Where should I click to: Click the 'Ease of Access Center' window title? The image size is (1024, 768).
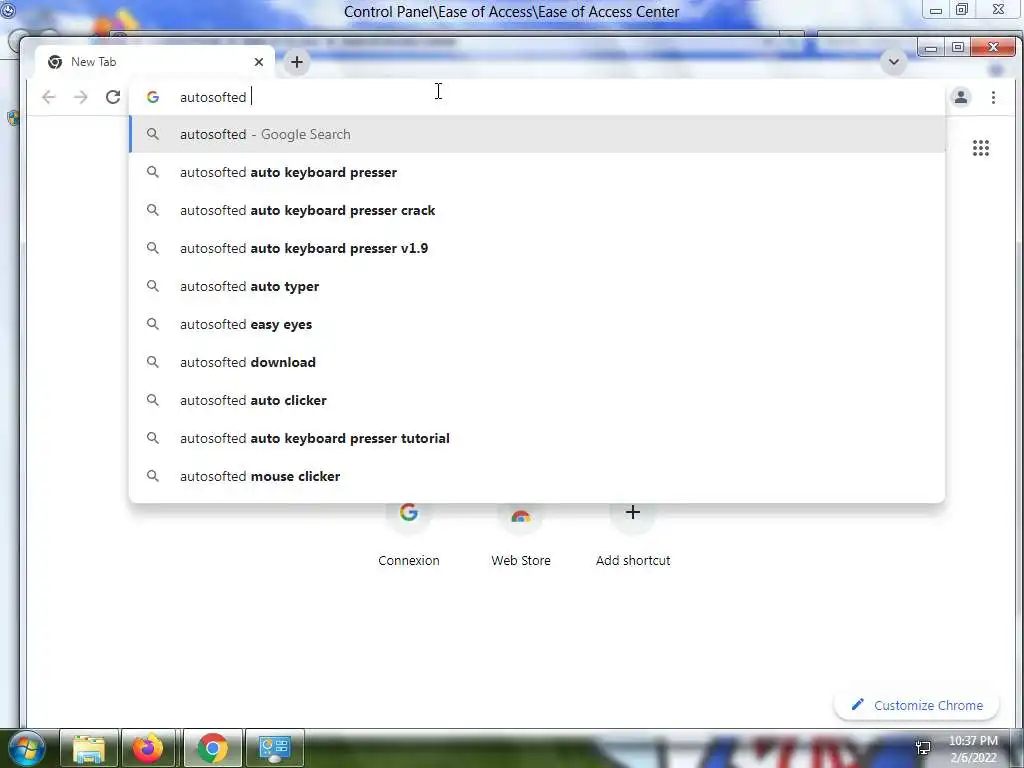tap(511, 12)
